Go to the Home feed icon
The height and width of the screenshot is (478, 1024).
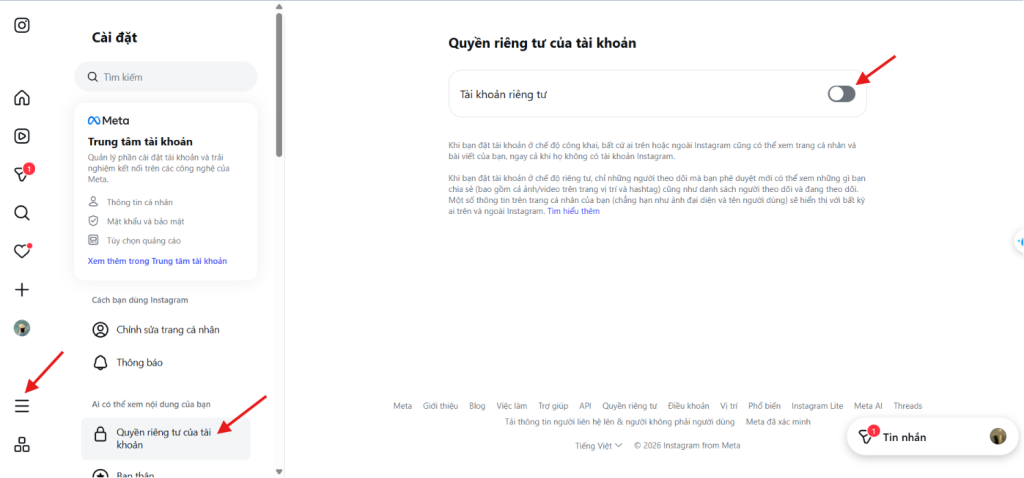click(22, 99)
